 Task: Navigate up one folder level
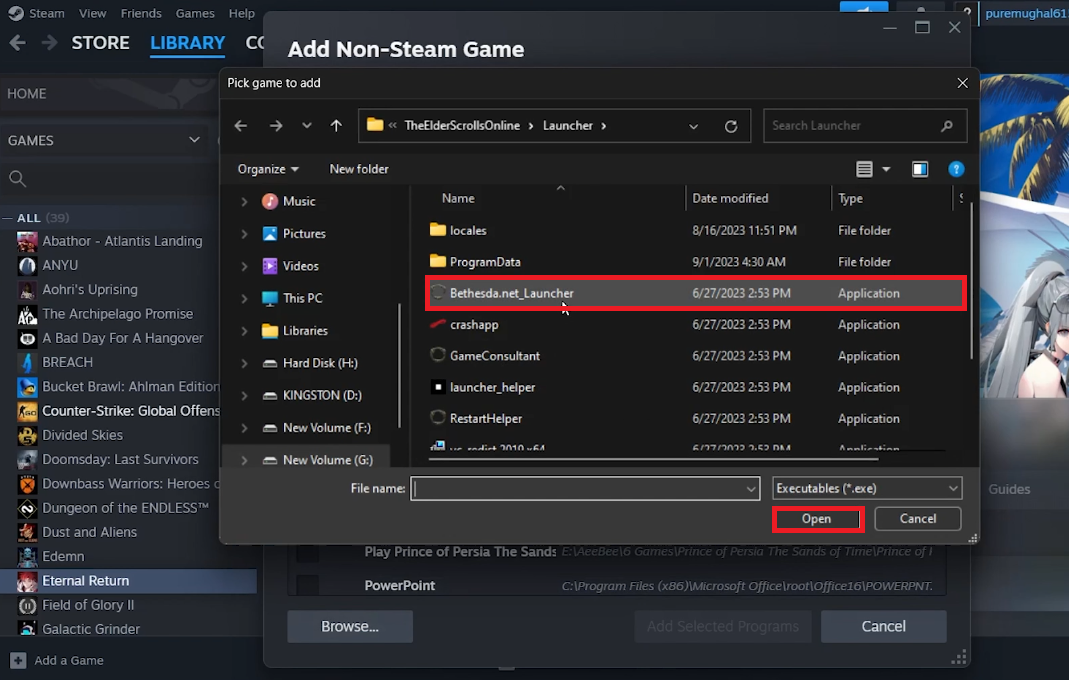click(x=336, y=125)
